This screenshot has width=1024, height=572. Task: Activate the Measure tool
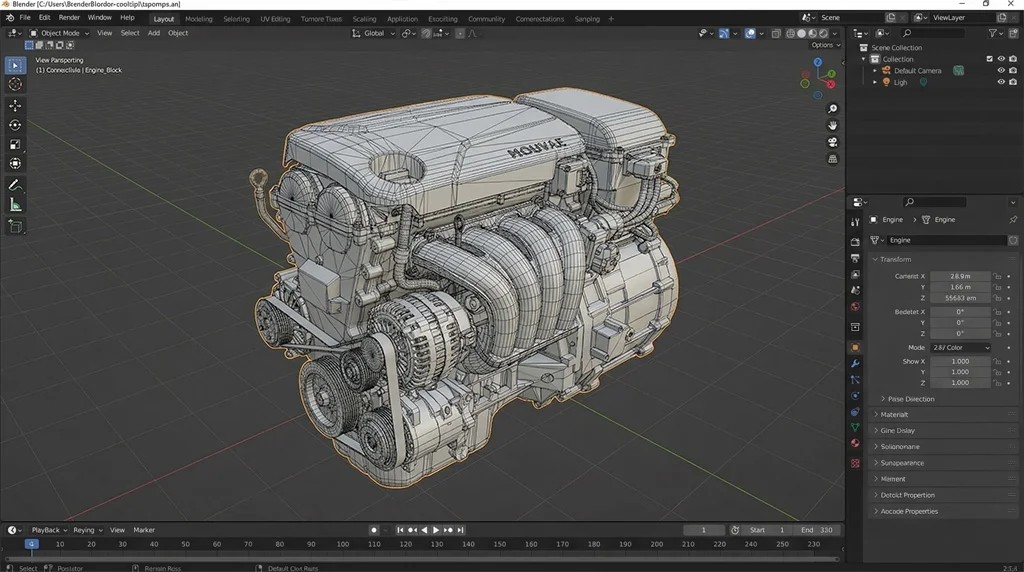tap(15, 205)
